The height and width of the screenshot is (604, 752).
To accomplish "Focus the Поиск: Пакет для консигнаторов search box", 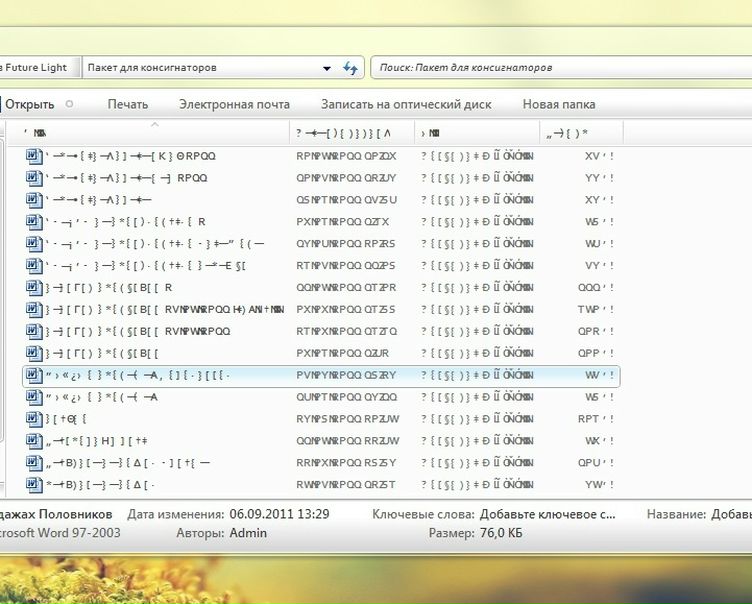I will (x=560, y=68).
